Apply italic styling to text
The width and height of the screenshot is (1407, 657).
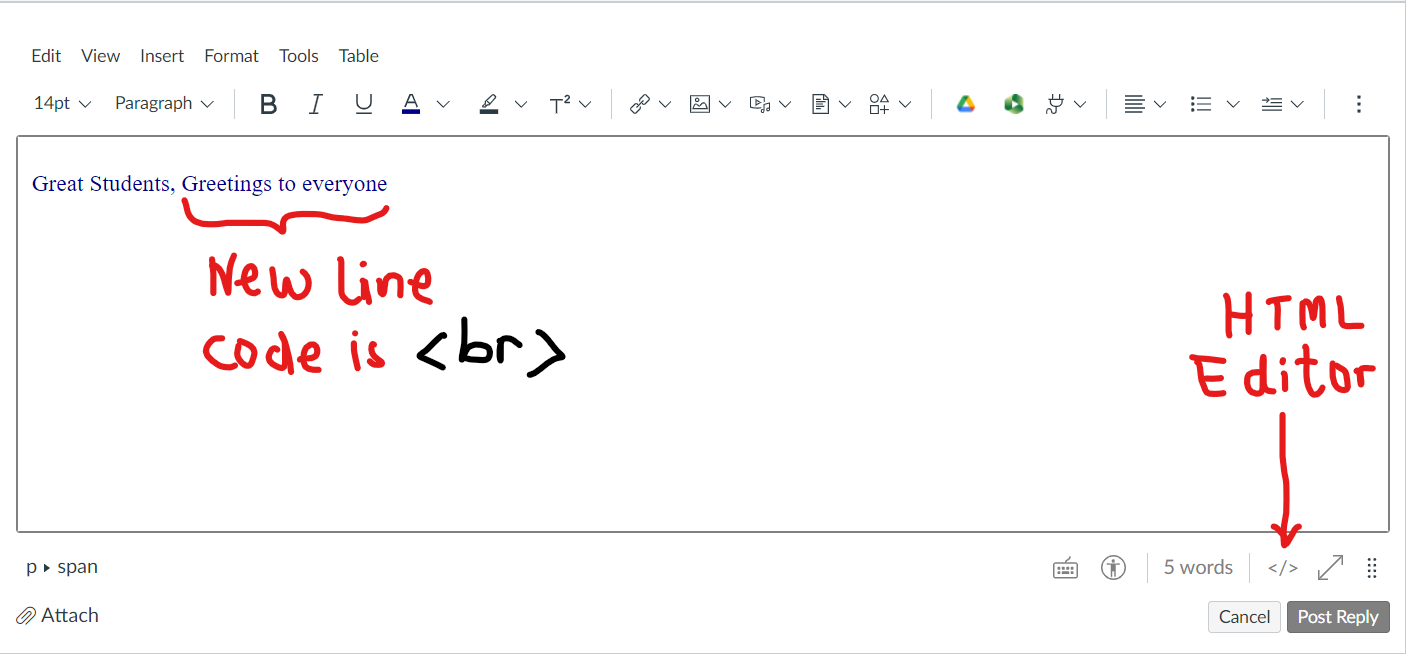315,103
